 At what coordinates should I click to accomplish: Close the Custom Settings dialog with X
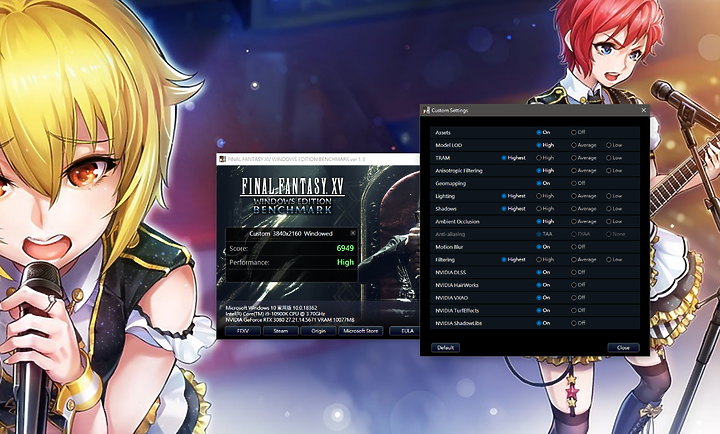(643, 110)
